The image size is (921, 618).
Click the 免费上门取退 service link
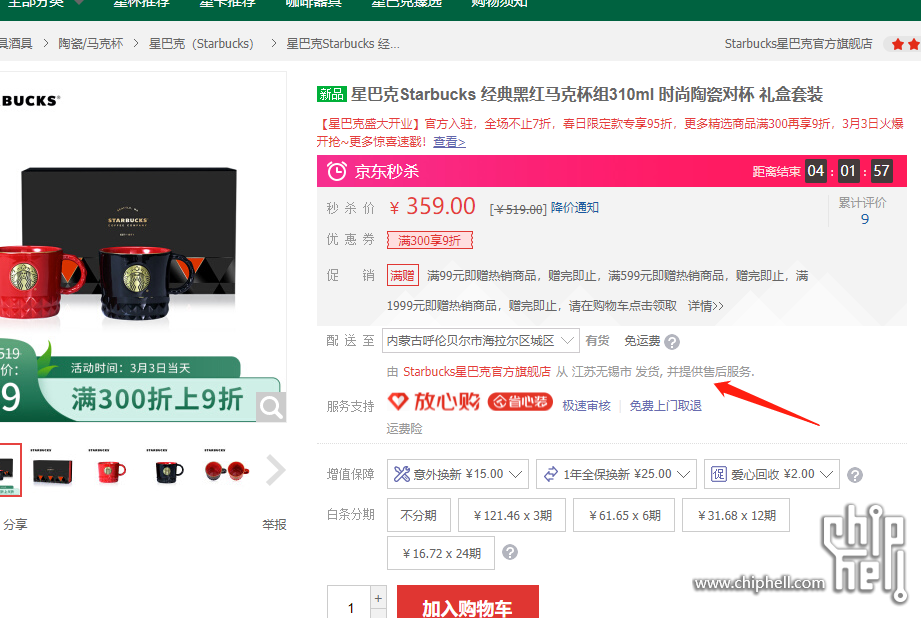click(665, 405)
